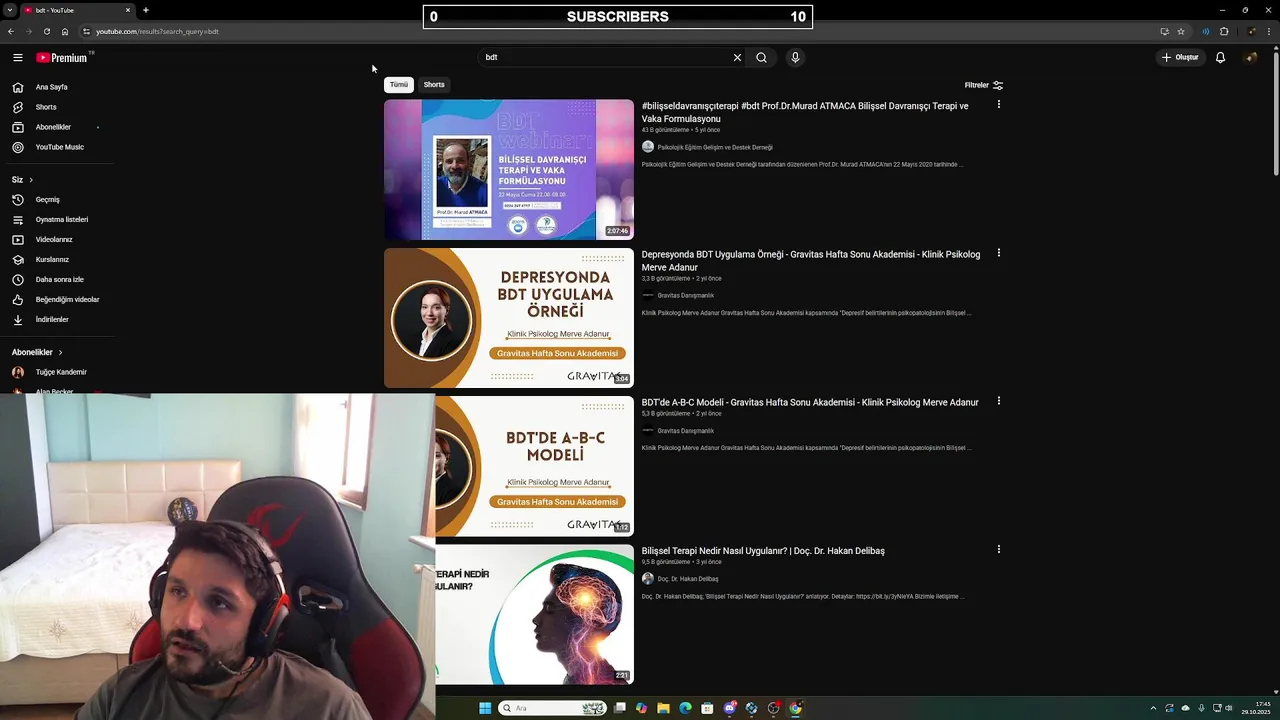The image size is (1280, 720).
Task: Expand the Abonelikler section header chevron
Action: pyautogui.click(x=60, y=352)
